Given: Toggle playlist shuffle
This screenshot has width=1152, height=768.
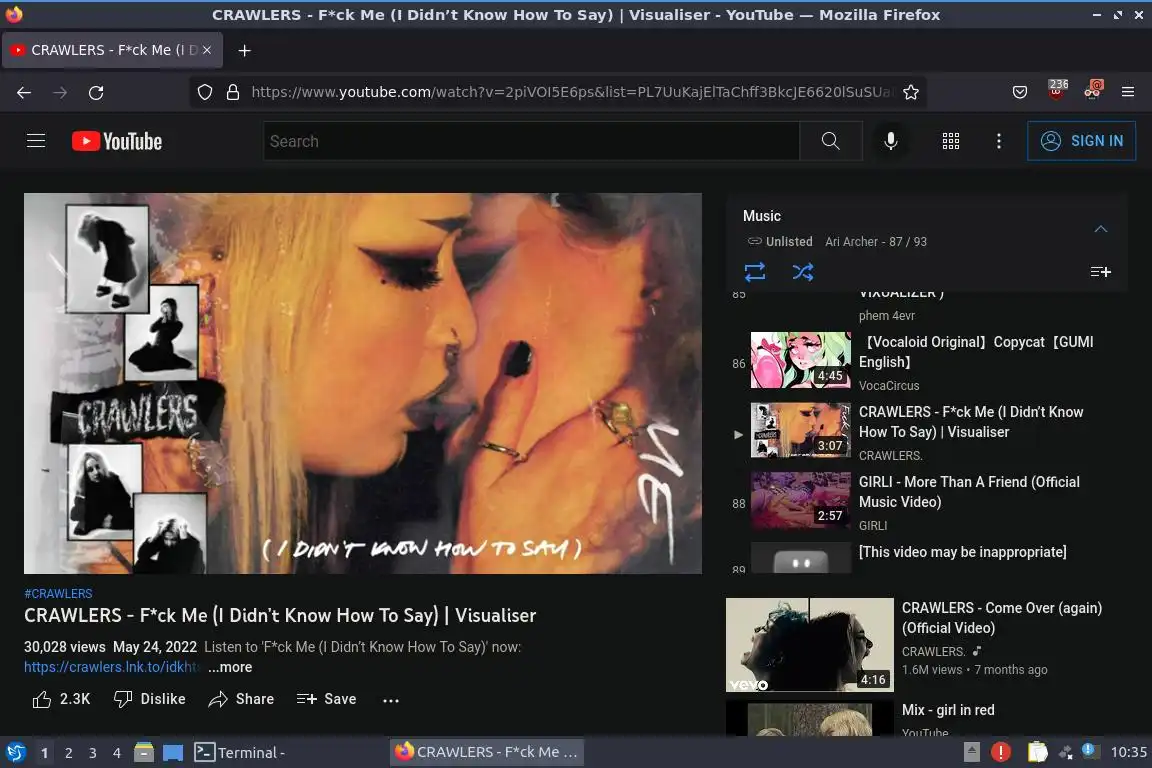Looking at the screenshot, I should 803,272.
